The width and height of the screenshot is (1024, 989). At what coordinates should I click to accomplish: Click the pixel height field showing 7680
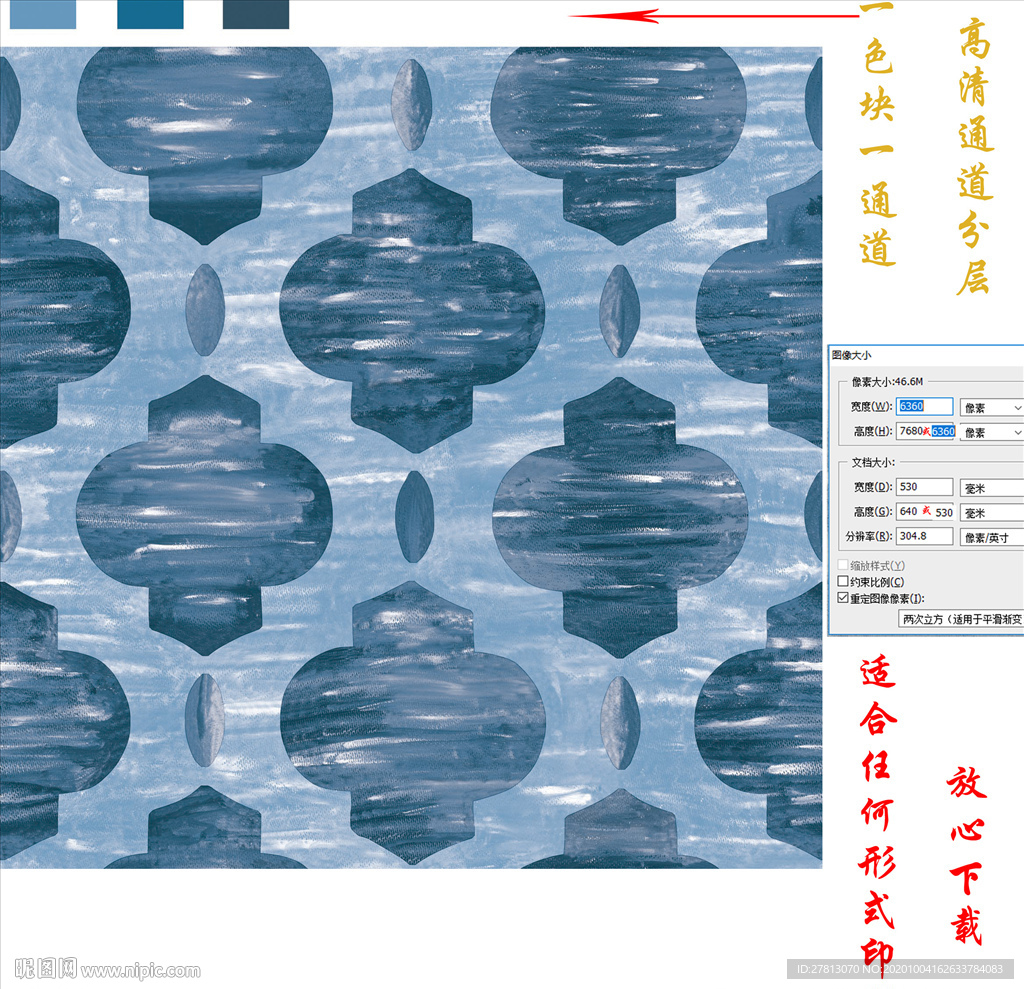click(x=927, y=431)
